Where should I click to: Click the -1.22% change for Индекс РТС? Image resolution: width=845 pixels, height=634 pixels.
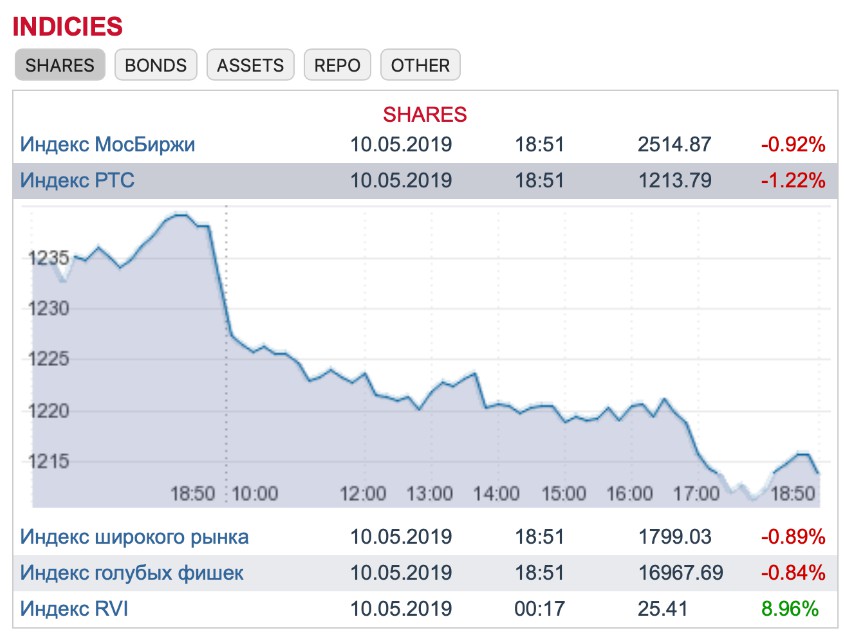793,181
